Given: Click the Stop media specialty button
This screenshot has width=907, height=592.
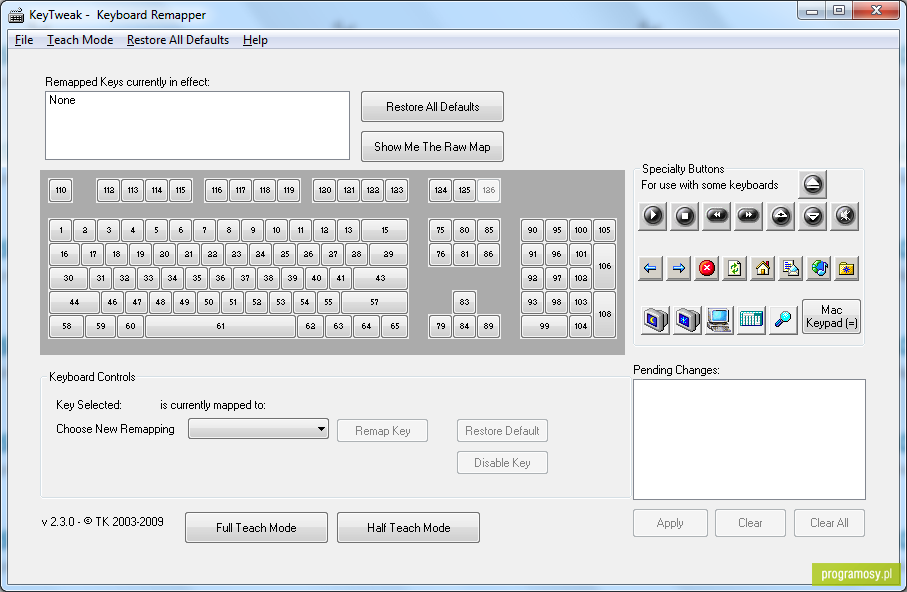Looking at the screenshot, I should [684, 216].
